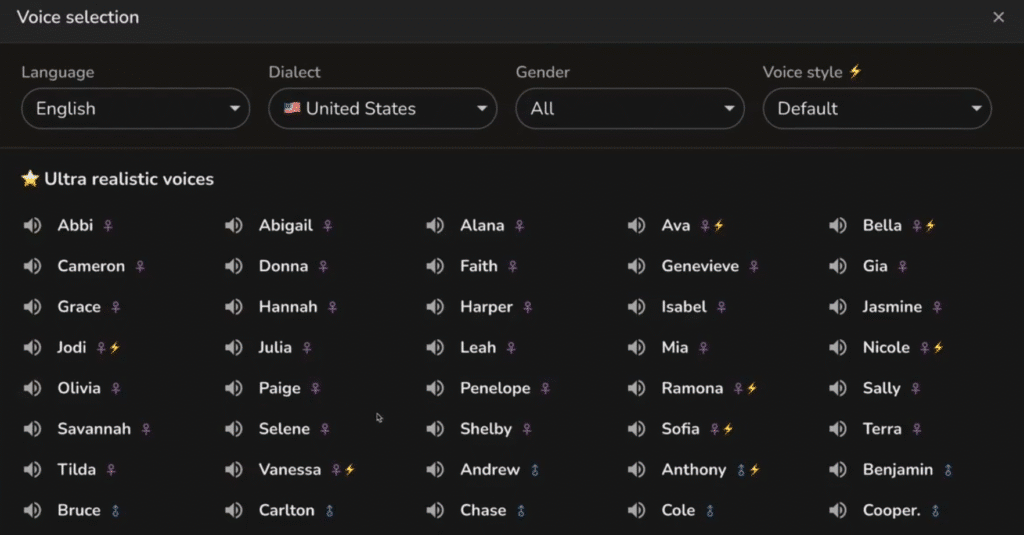
Task: Pick the Olivia voice
Action: click(79, 388)
